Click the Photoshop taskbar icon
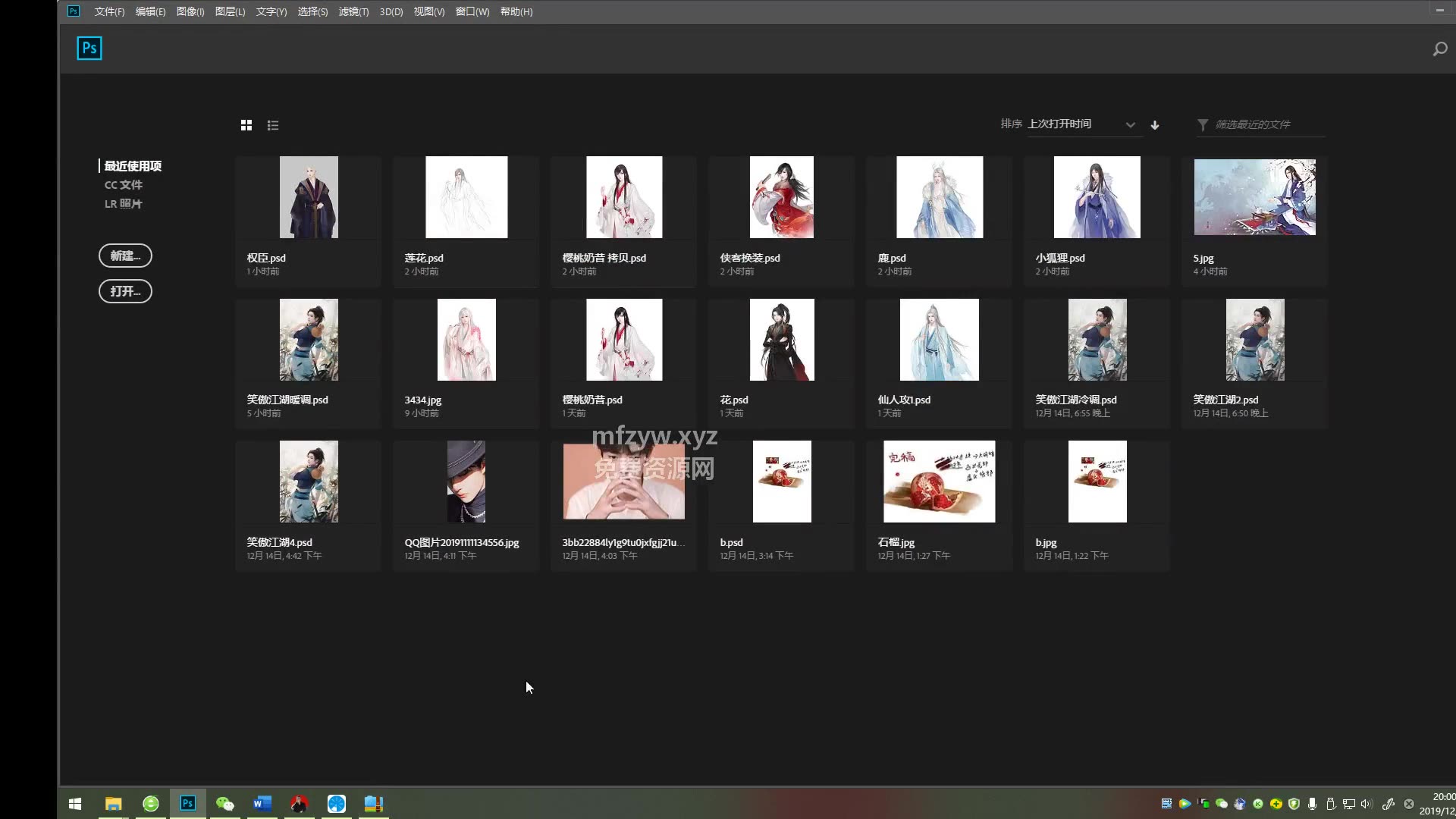 pyautogui.click(x=187, y=804)
